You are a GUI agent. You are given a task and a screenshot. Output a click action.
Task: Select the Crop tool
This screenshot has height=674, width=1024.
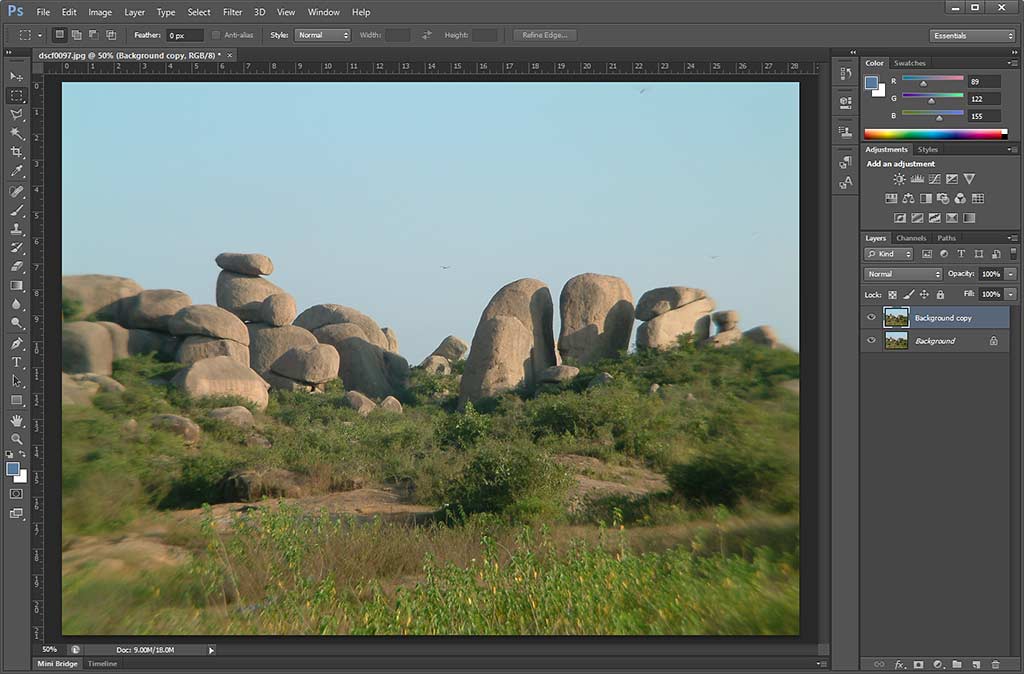pyautogui.click(x=16, y=152)
